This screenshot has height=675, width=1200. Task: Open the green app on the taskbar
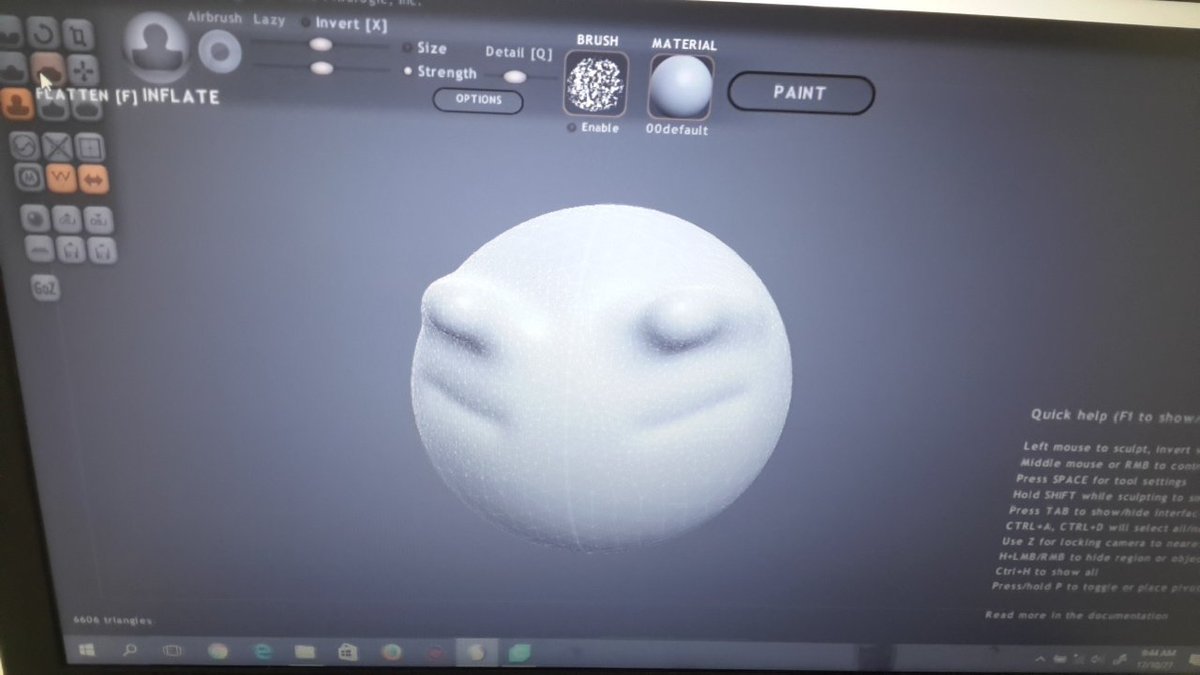pyautogui.click(x=518, y=652)
